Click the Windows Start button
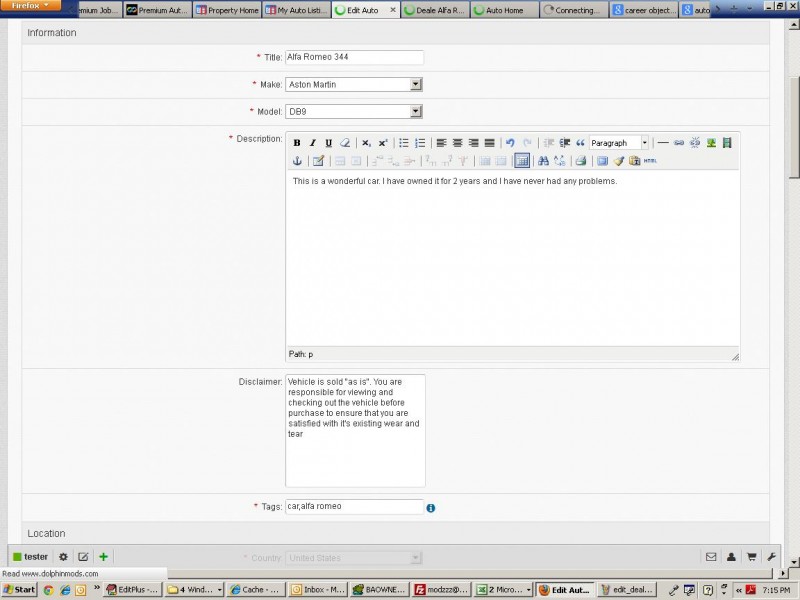The image size is (800, 600). (19, 590)
